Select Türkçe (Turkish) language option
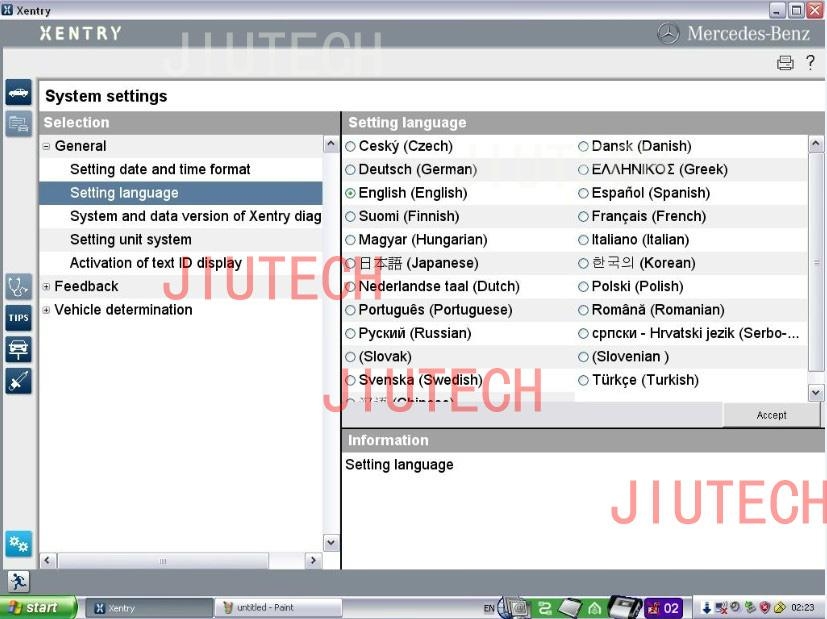The height and width of the screenshot is (619, 827). tap(639, 380)
